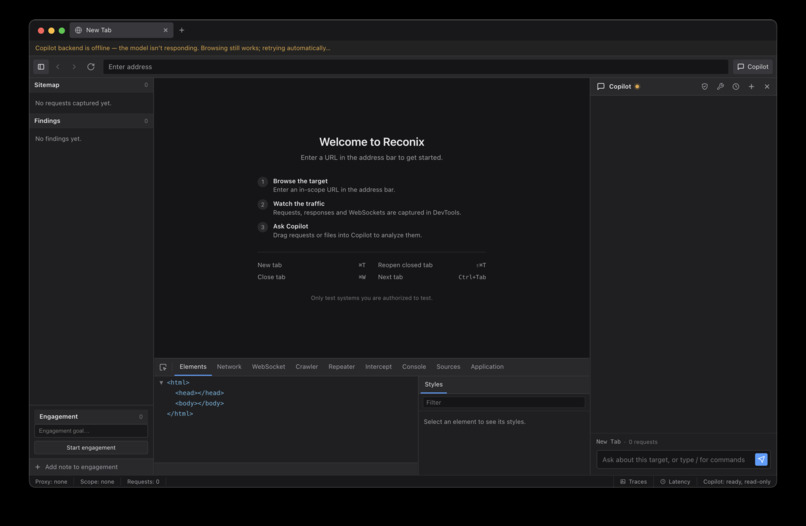Click the globe icon on New Tab
Viewport: 806px width, 526px height.
pos(79,30)
